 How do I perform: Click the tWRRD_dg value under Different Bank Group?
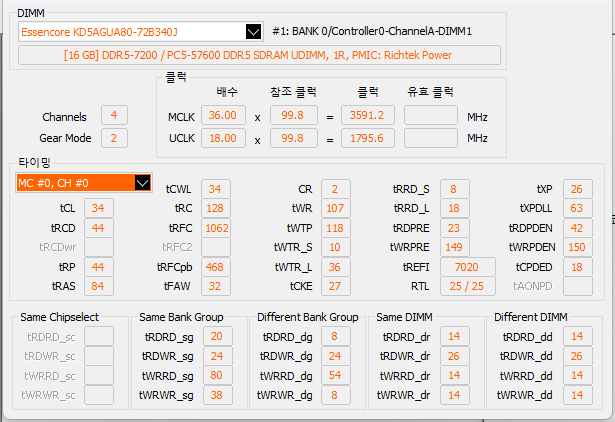[335, 376]
